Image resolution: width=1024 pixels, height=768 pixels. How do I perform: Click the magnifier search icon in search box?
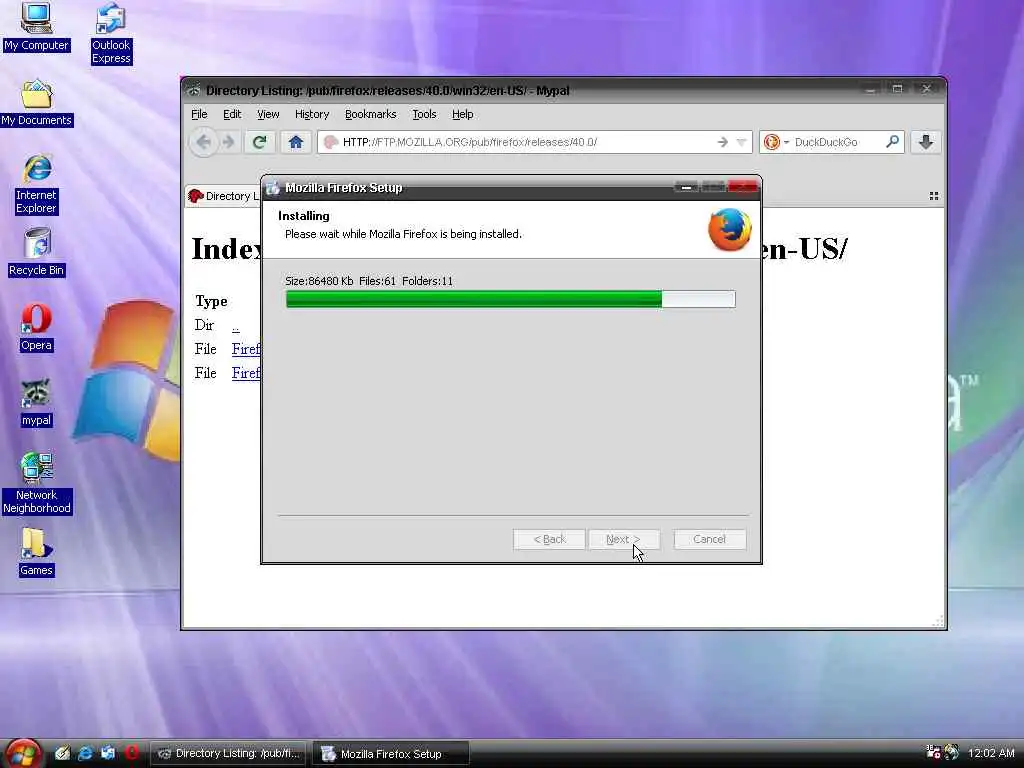click(x=892, y=141)
